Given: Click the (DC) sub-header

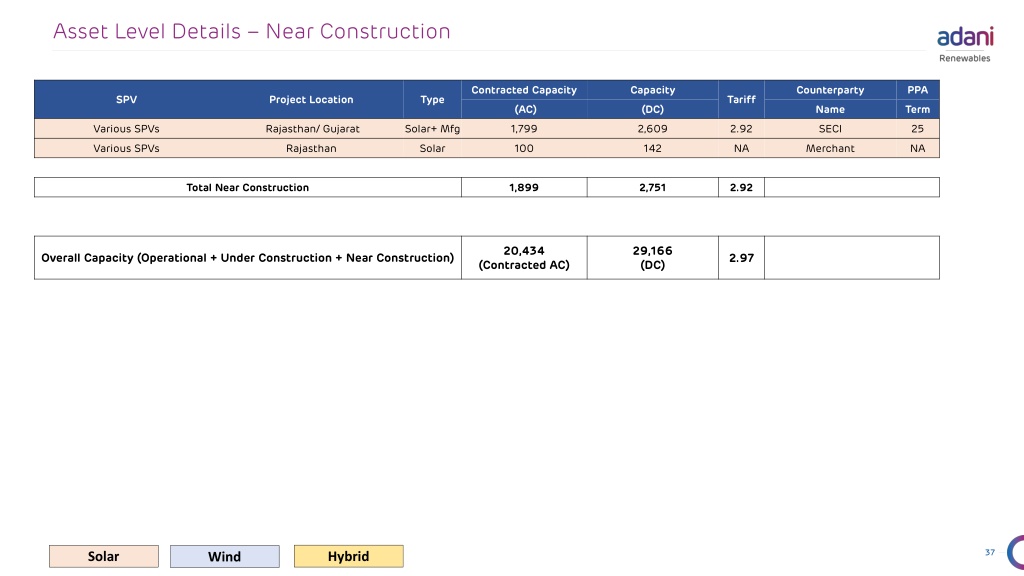Looking at the screenshot, I should click(x=652, y=109).
